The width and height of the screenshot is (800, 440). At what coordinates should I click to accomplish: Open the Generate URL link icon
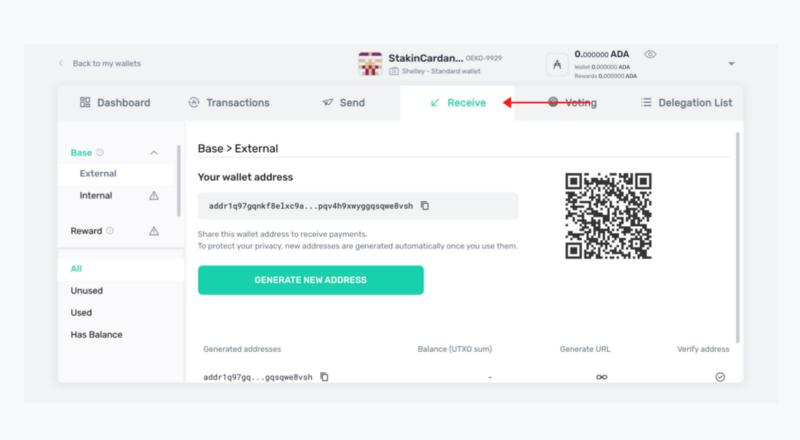point(602,377)
